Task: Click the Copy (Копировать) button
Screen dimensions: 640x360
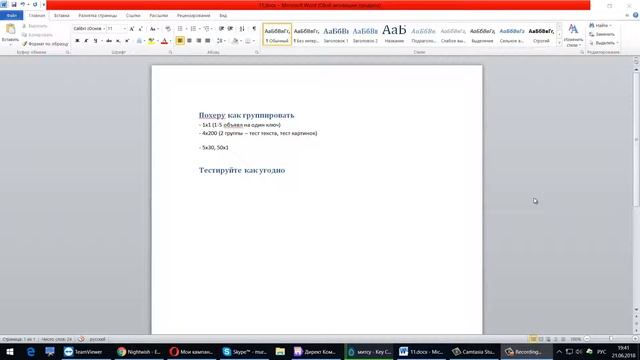Action: tap(38, 35)
